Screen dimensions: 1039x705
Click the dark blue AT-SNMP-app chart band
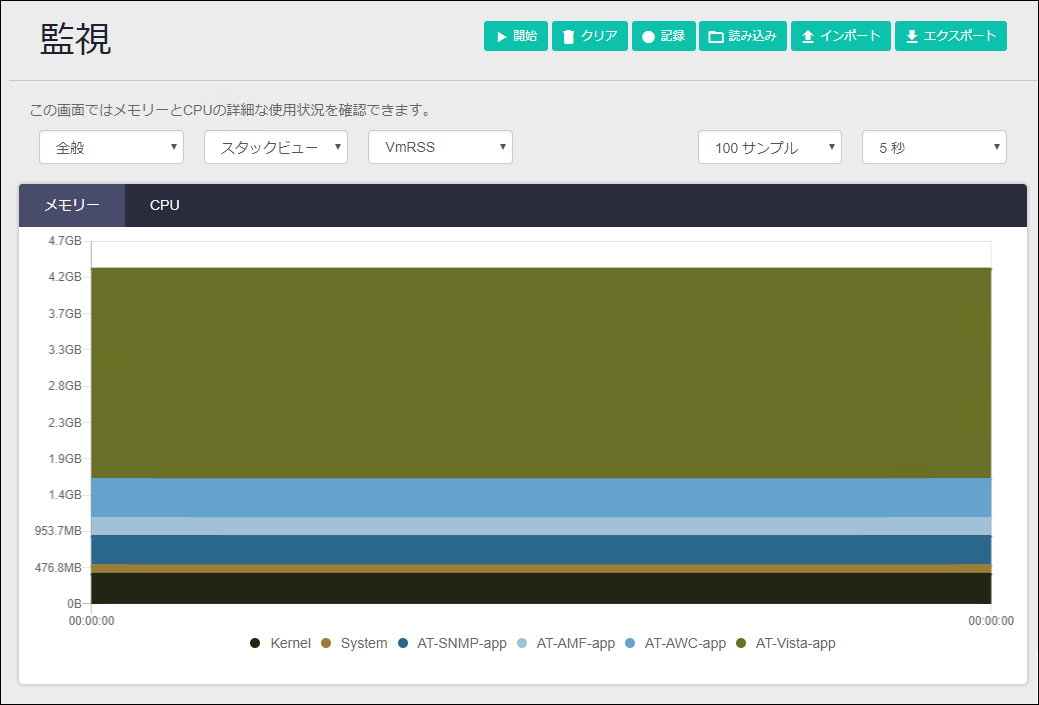pyautogui.click(x=541, y=550)
